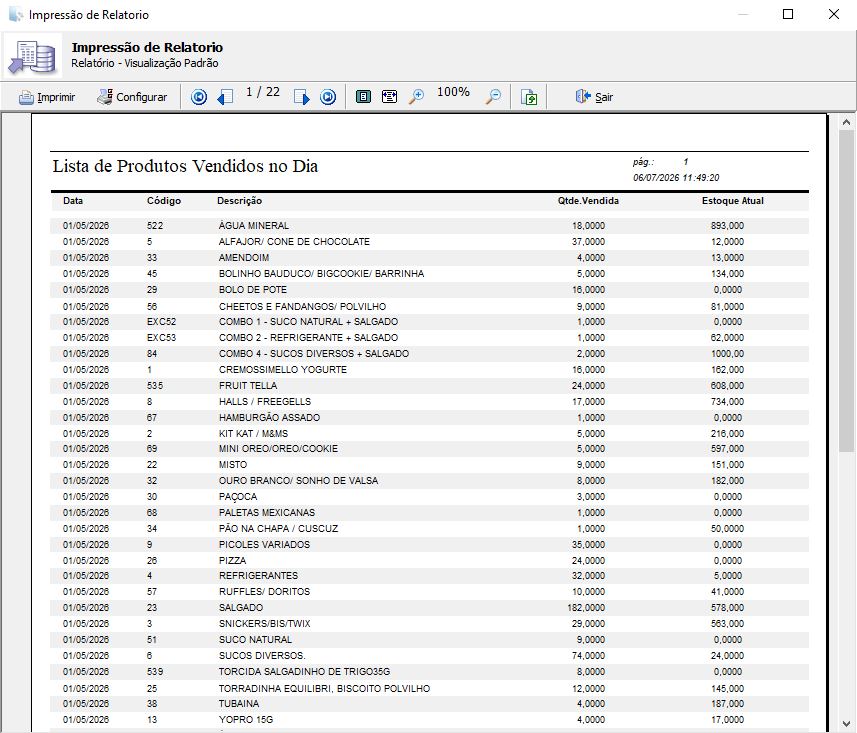This screenshot has width=857, height=733.
Task: Click the scrollbar up arrow
Action: tap(847, 122)
